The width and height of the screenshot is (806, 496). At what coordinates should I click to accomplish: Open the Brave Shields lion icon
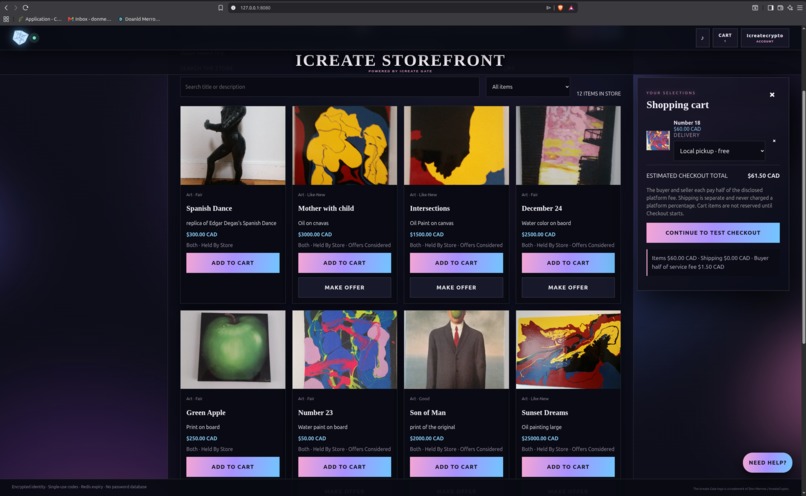560,8
